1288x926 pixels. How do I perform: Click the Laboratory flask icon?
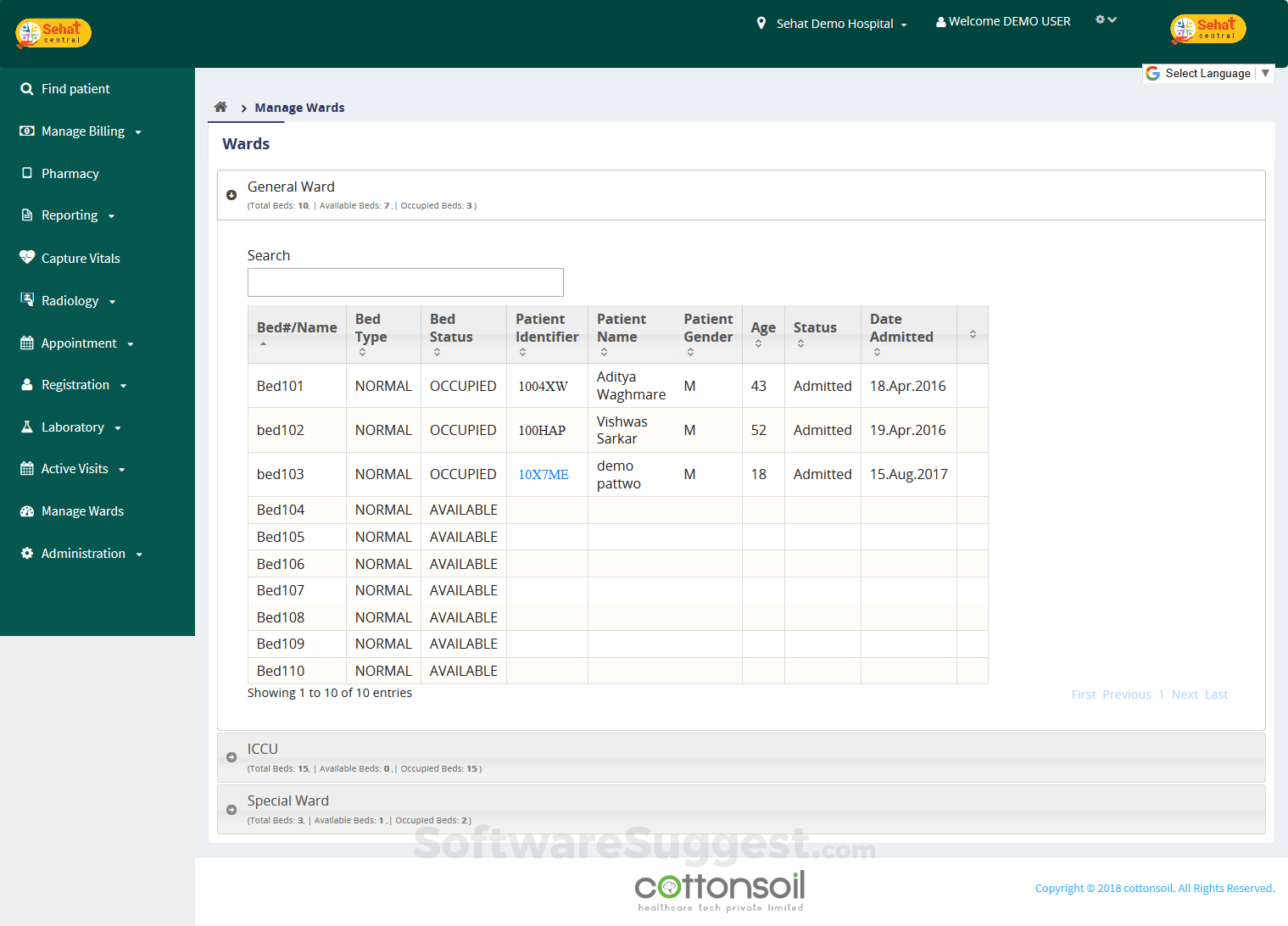coord(27,427)
